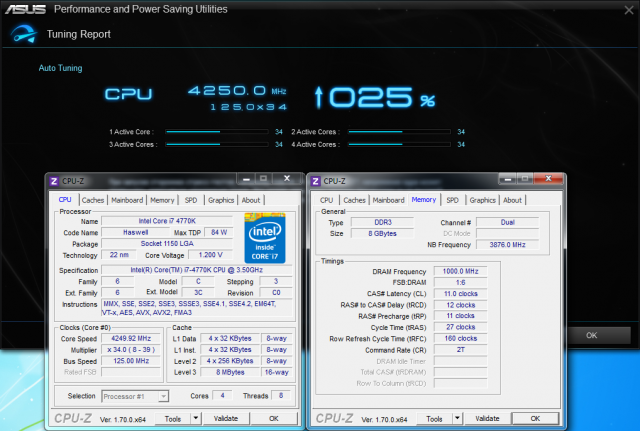Click OK button in ASUS Tuning Report
Screen dimensions: 640x431
click(591, 335)
